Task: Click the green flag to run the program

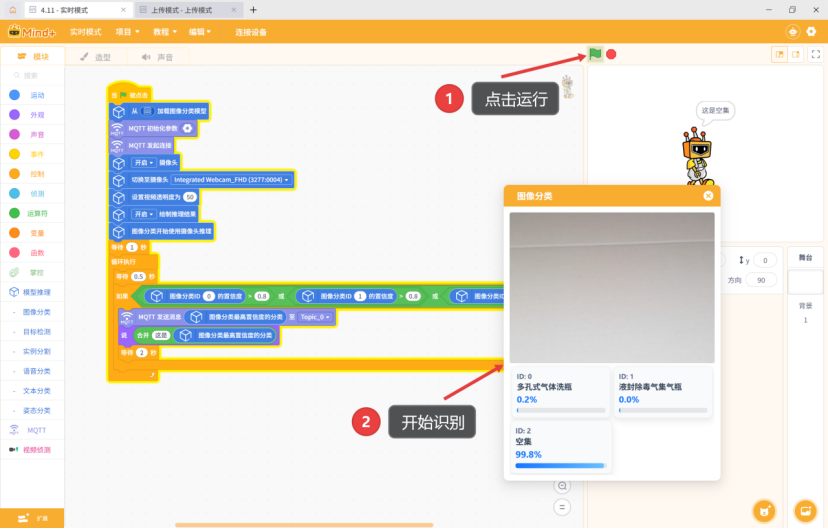Action: pos(595,54)
